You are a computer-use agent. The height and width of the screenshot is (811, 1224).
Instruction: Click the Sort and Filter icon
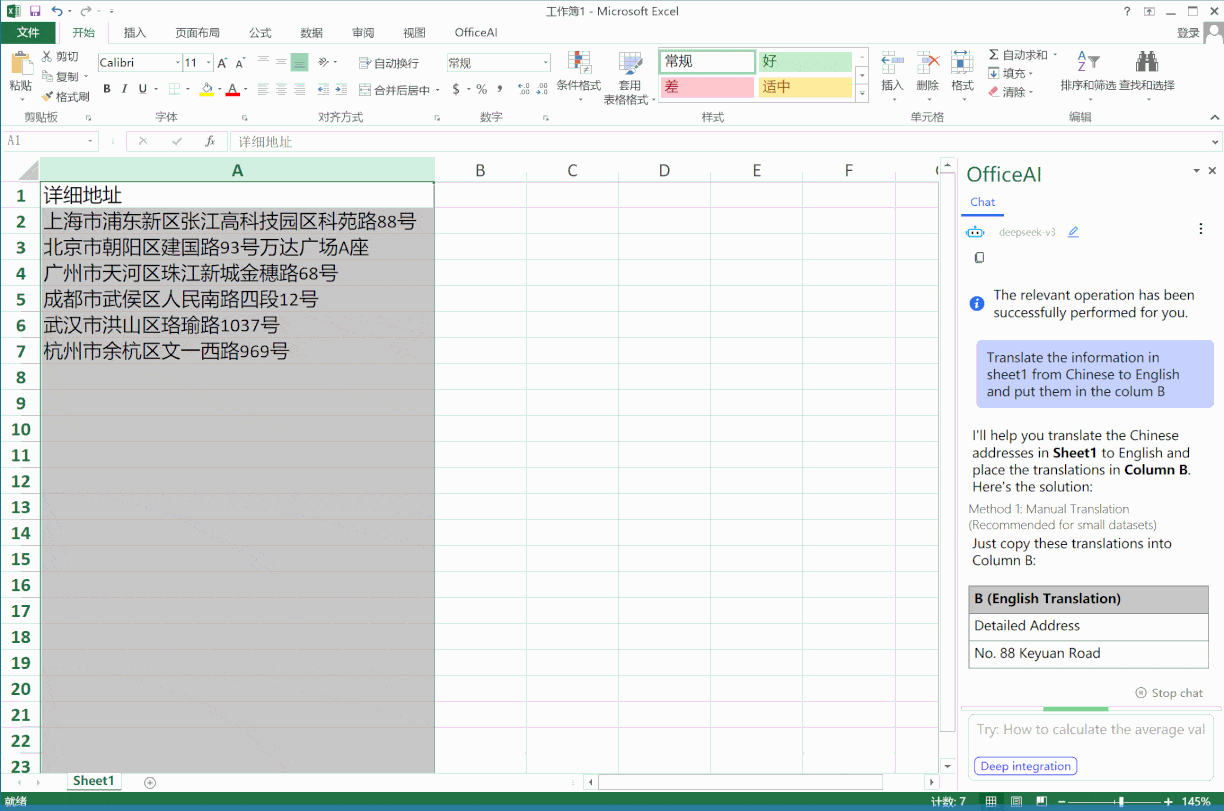click(x=1087, y=63)
